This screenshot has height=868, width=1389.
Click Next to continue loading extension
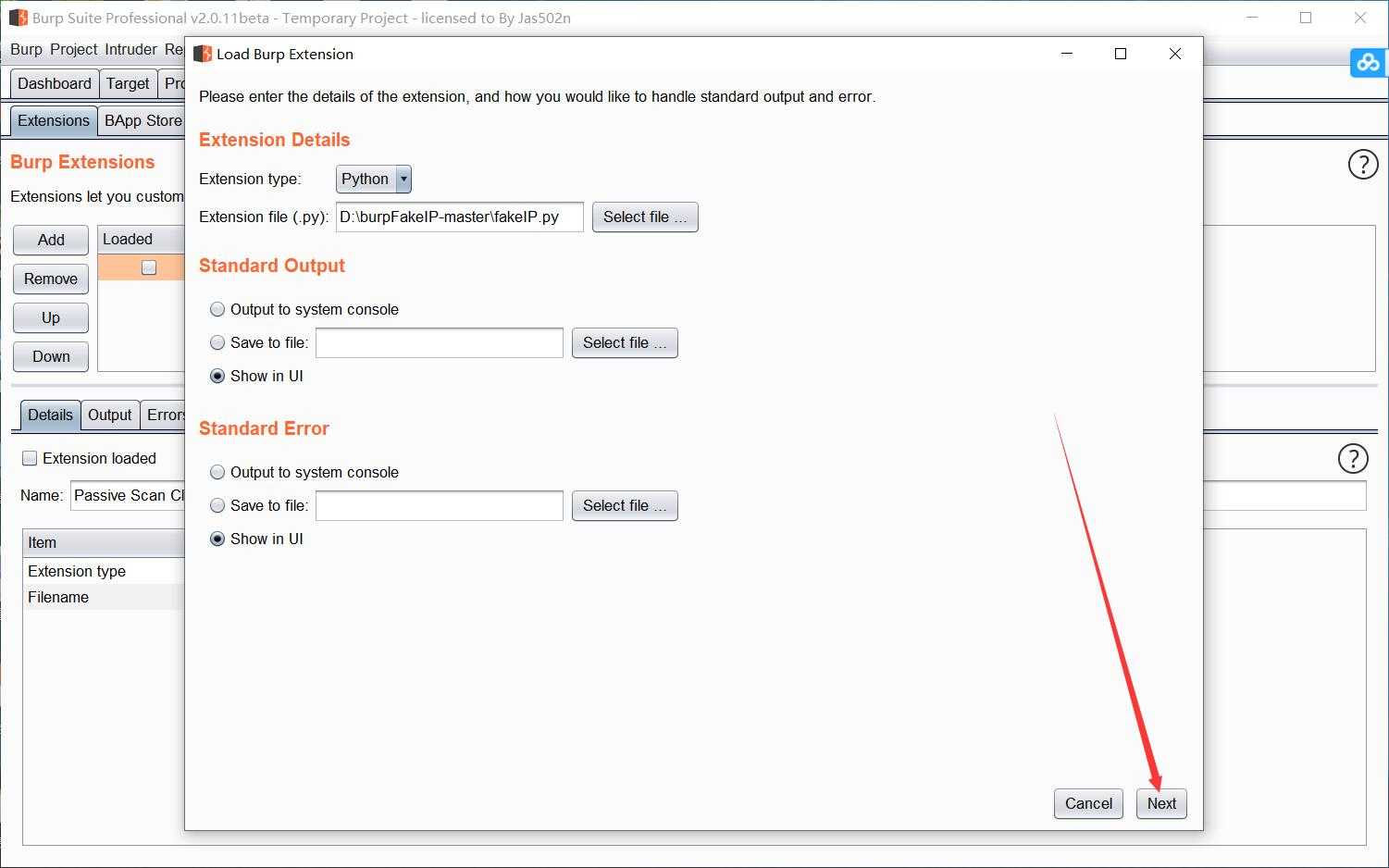click(1161, 803)
